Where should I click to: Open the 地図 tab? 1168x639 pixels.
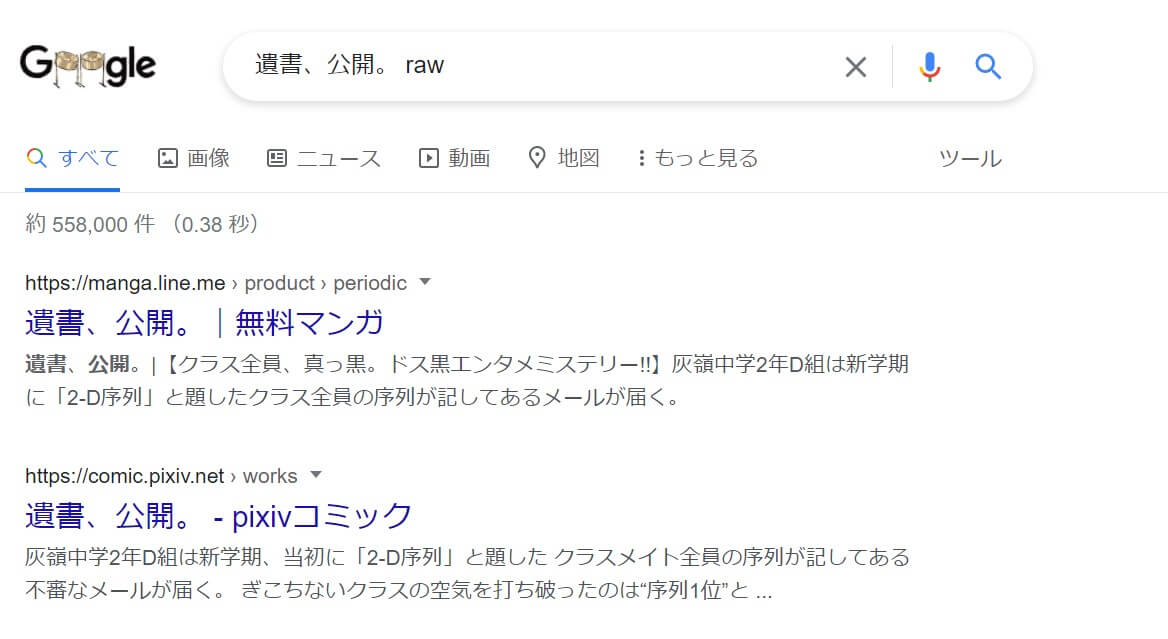point(564,158)
